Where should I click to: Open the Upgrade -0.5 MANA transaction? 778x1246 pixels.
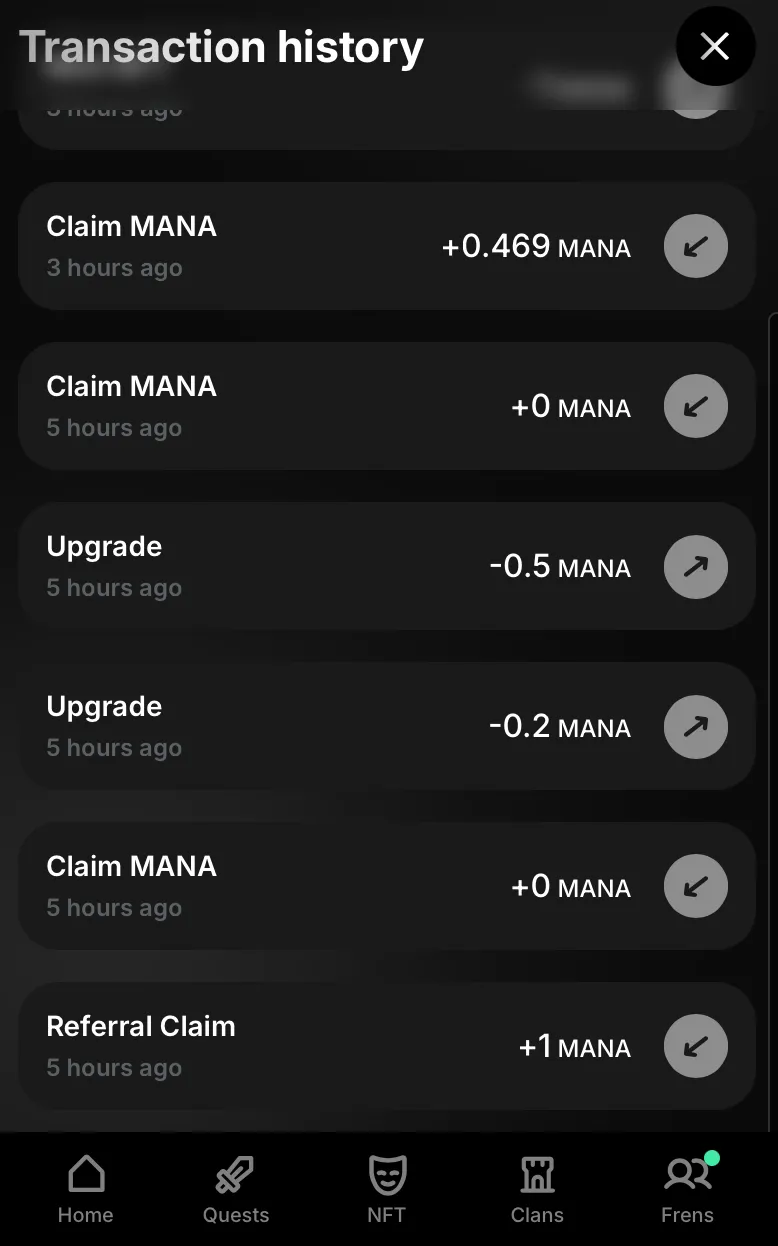coord(387,566)
